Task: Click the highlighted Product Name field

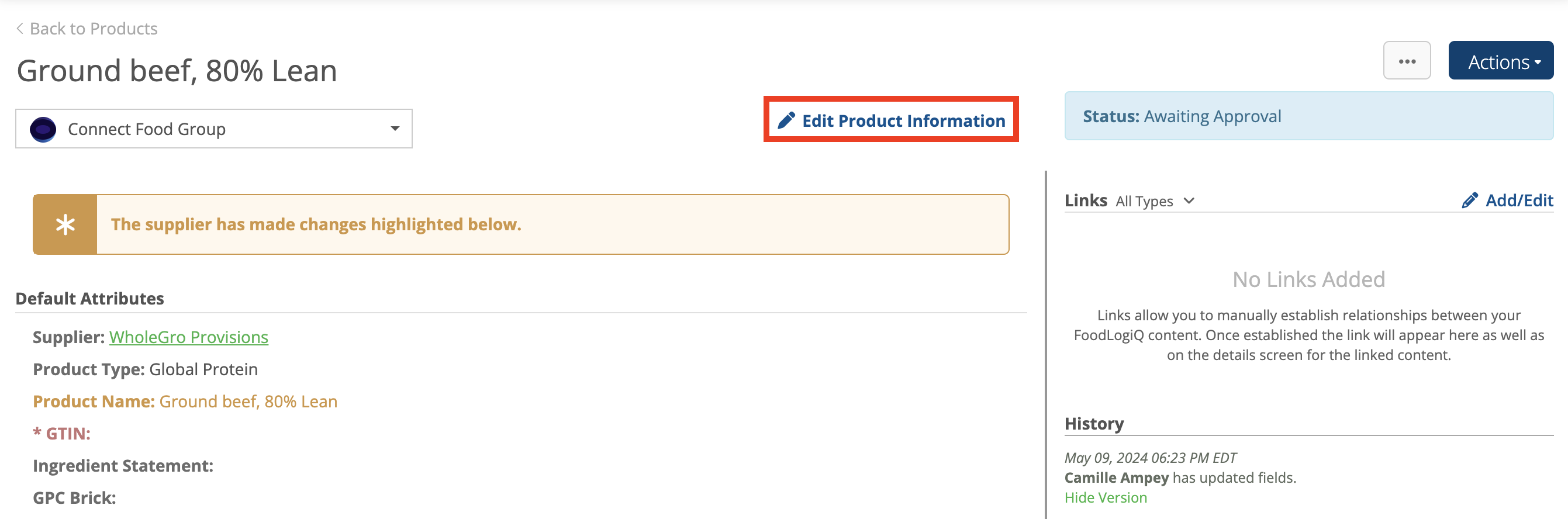Action: (x=185, y=402)
